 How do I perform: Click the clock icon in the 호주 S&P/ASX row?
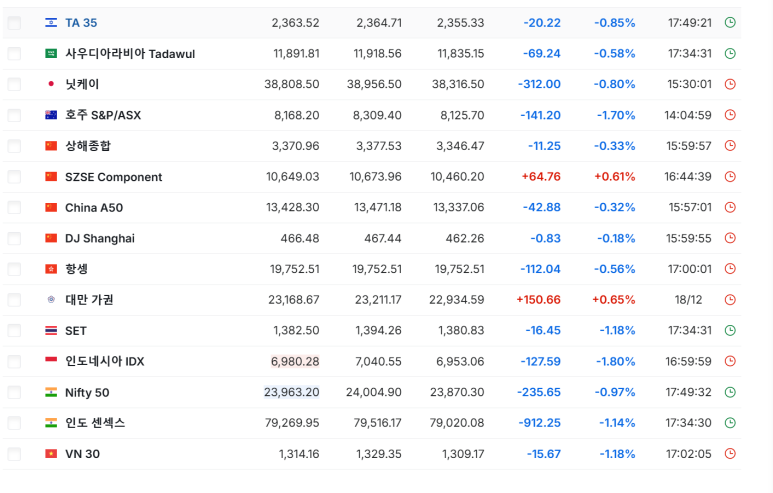pos(730,115)
